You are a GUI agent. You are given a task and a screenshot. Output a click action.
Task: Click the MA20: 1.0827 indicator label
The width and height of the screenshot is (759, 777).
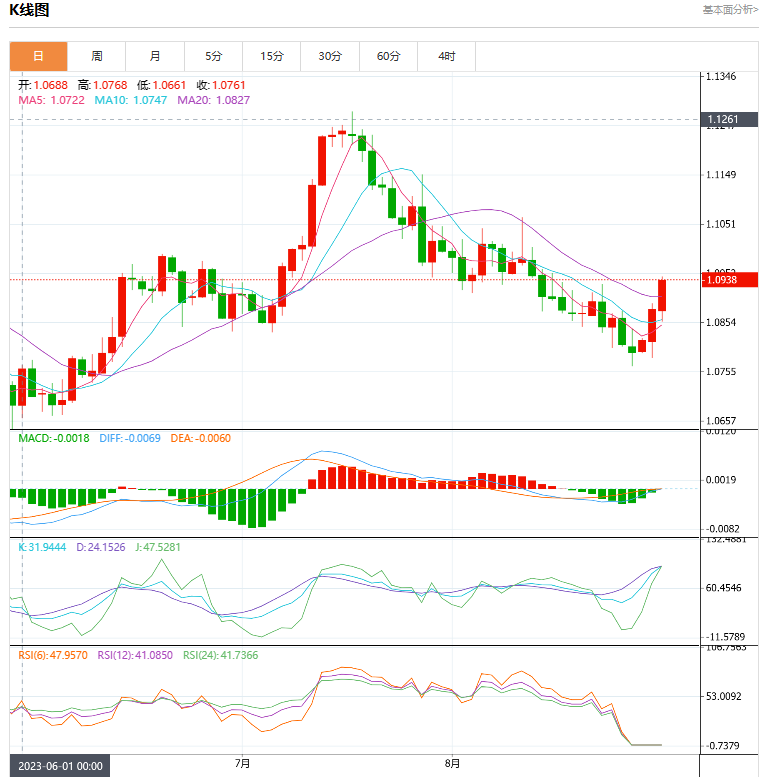pos(214,100)
